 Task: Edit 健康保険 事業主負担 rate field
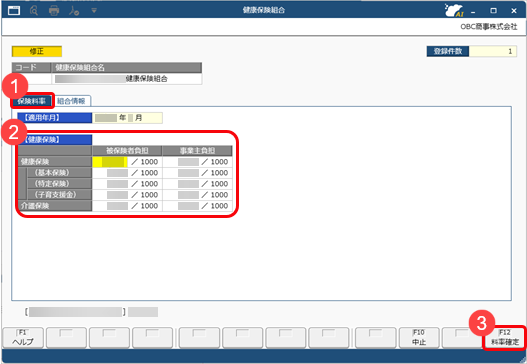(188, 162)
